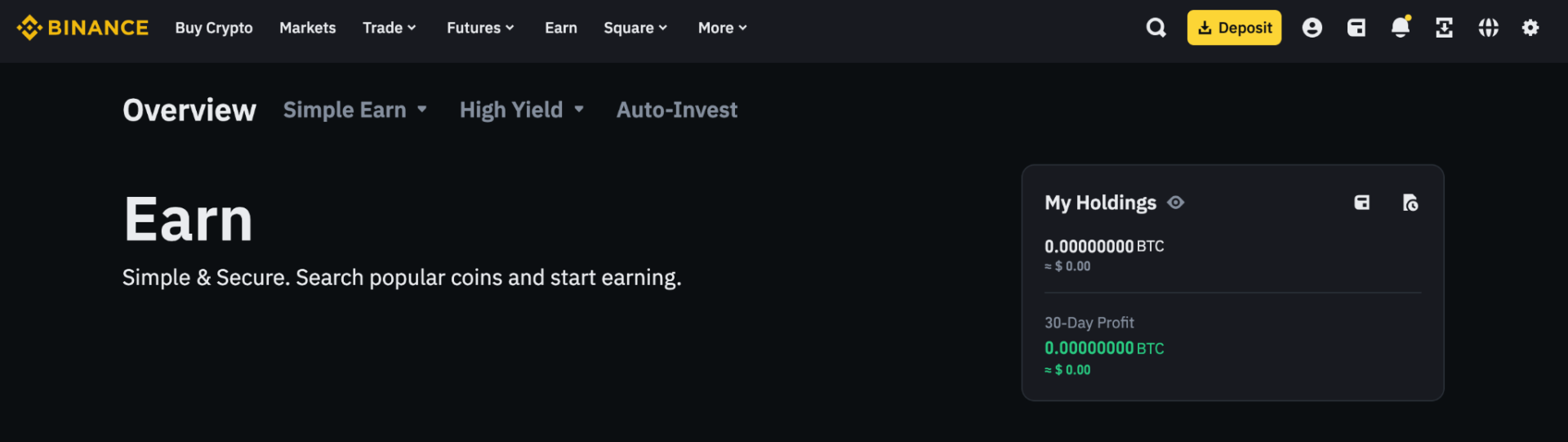The image size is (1568, 442).
Task: Click the Binance logo
Action: [x=82, y=28]
